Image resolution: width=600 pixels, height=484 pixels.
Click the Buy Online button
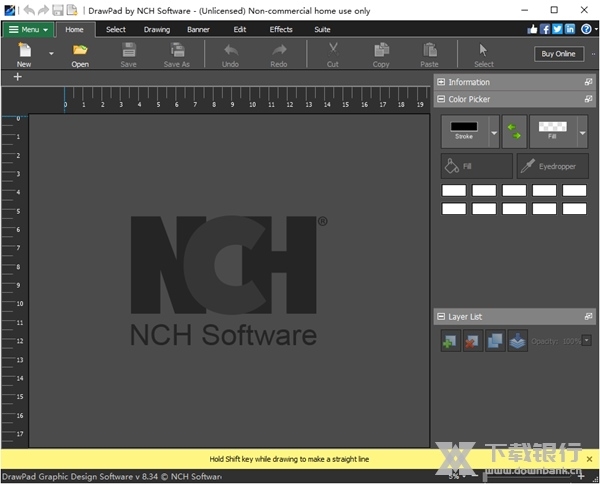[x=559, y=54]
